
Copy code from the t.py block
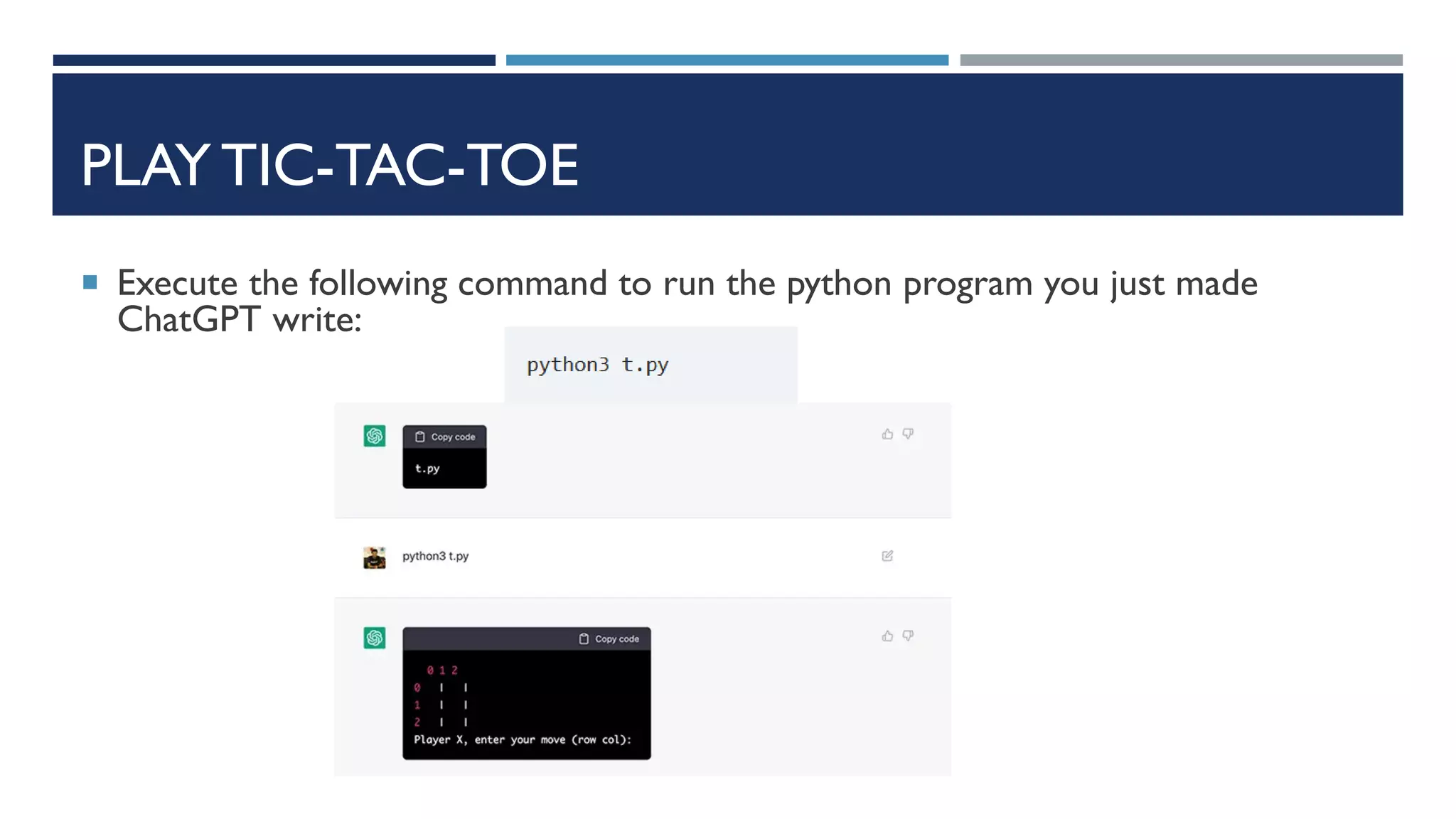pyautogui.click(x=445, y=437)
